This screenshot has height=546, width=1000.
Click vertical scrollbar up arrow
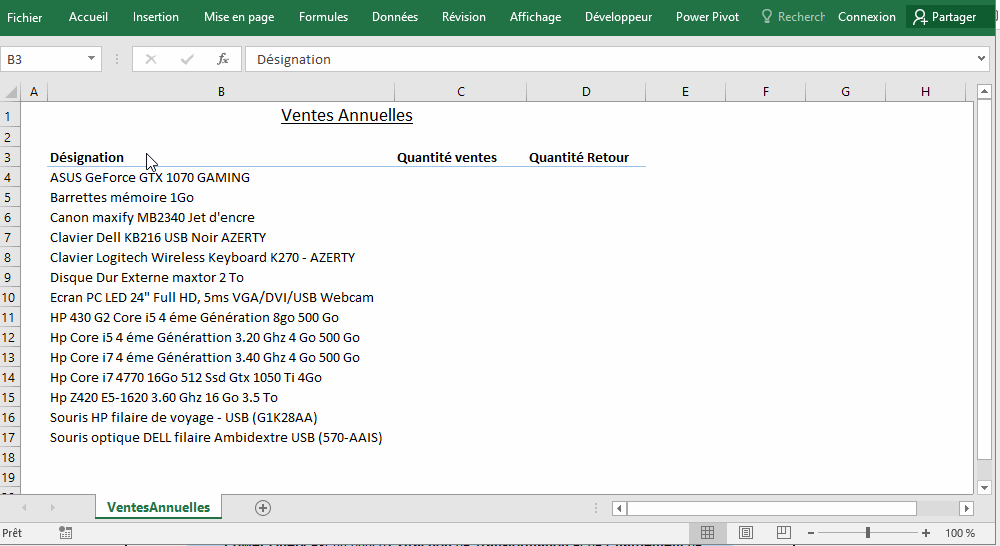point(984,92)
